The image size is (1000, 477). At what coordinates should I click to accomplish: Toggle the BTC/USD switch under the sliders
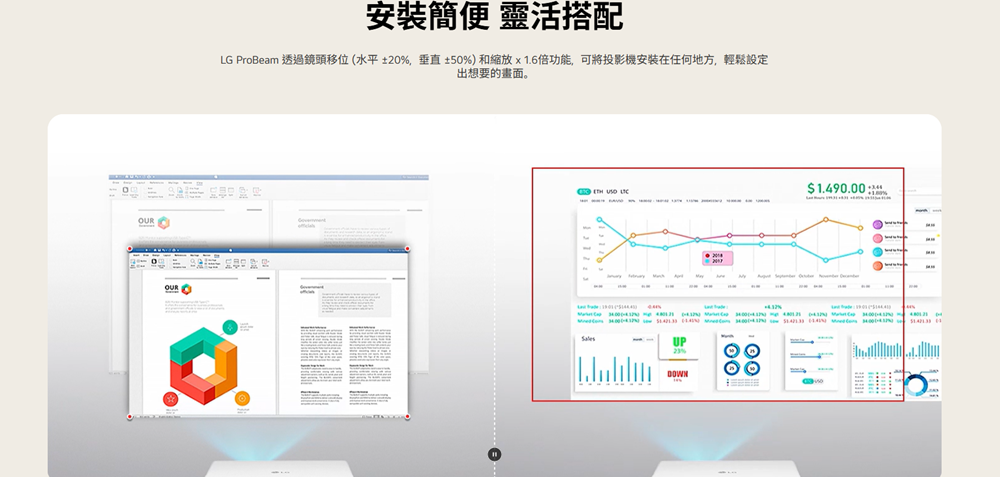pyautogui.click(x=812, y=381)
